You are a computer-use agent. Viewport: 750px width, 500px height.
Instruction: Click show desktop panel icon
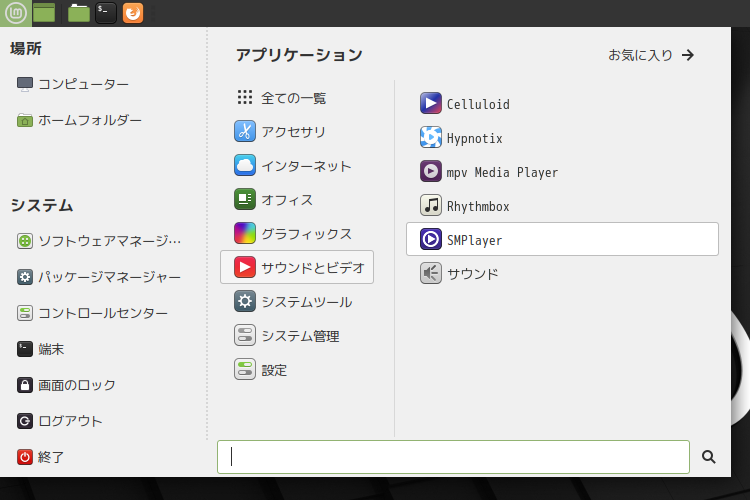click(x=44, y=13)
